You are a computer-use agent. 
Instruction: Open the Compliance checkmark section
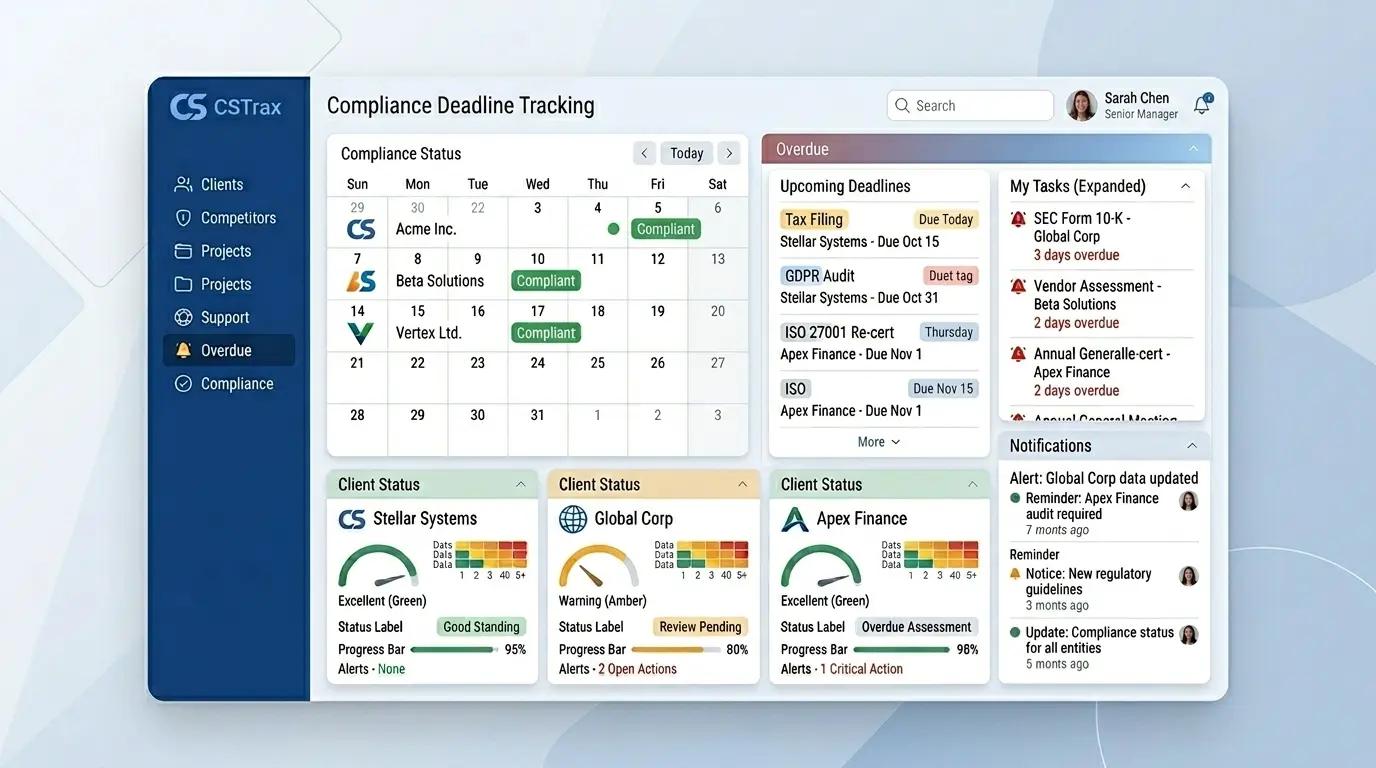pyautogui.click(x=183, y=383)
